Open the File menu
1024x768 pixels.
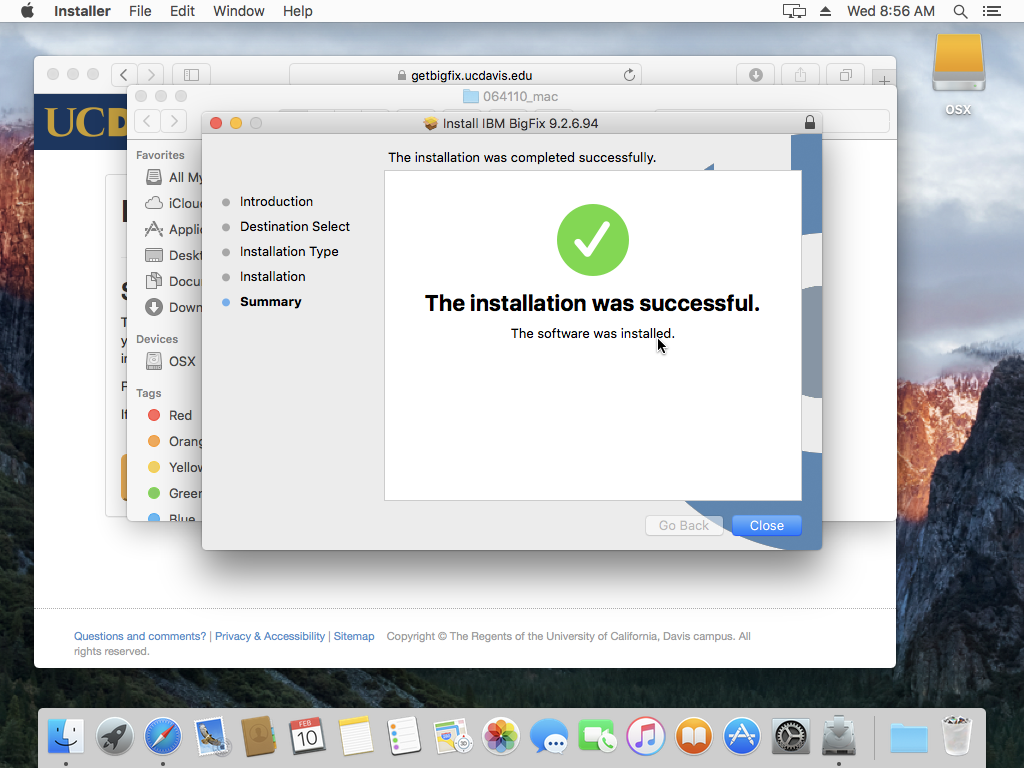click(140, 11)
